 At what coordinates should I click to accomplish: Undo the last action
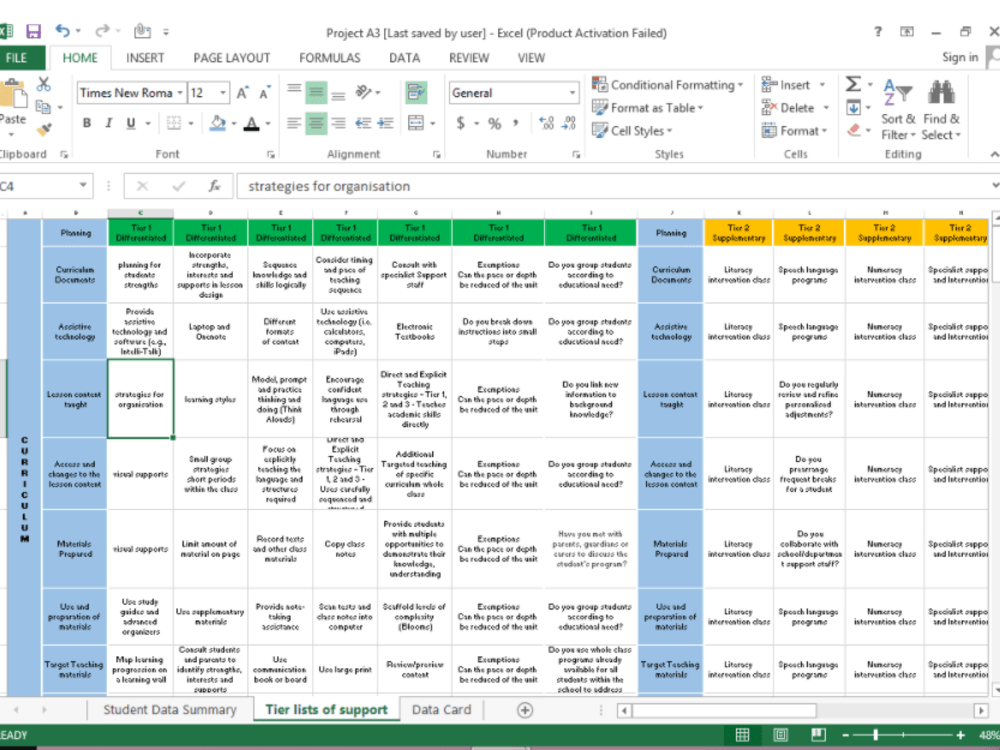62,31
